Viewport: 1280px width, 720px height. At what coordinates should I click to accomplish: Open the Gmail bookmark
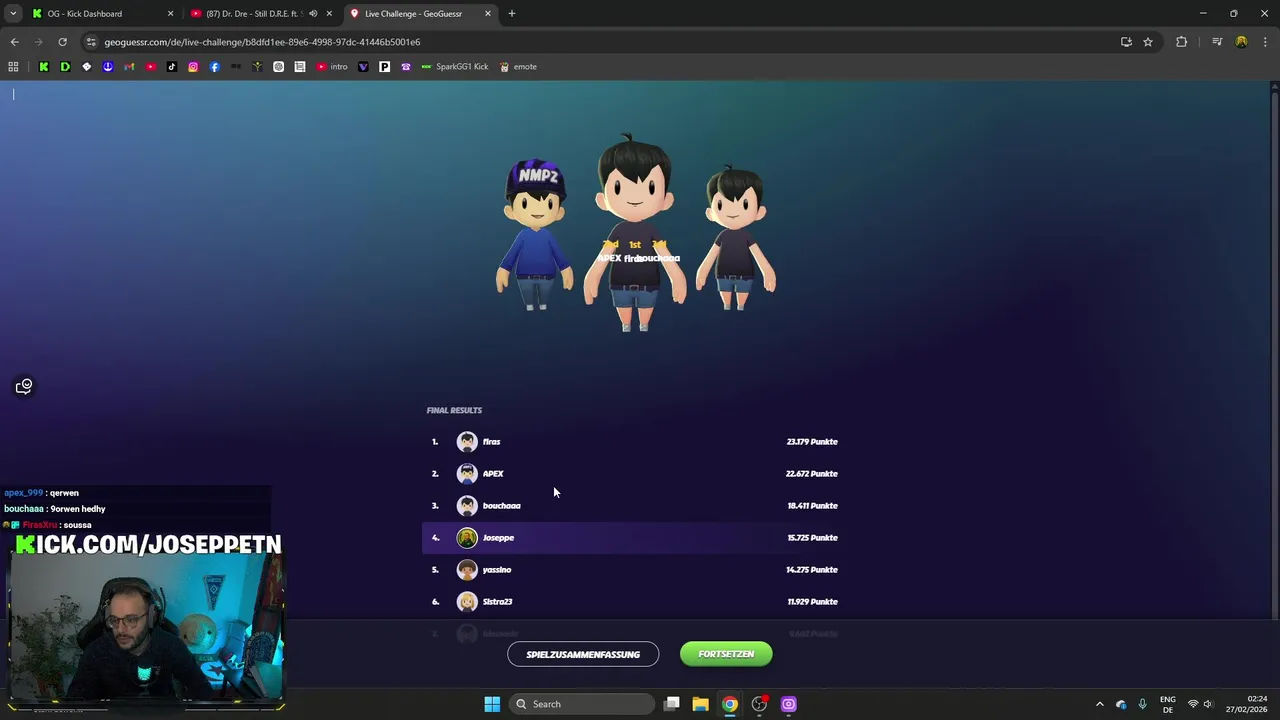129,67
